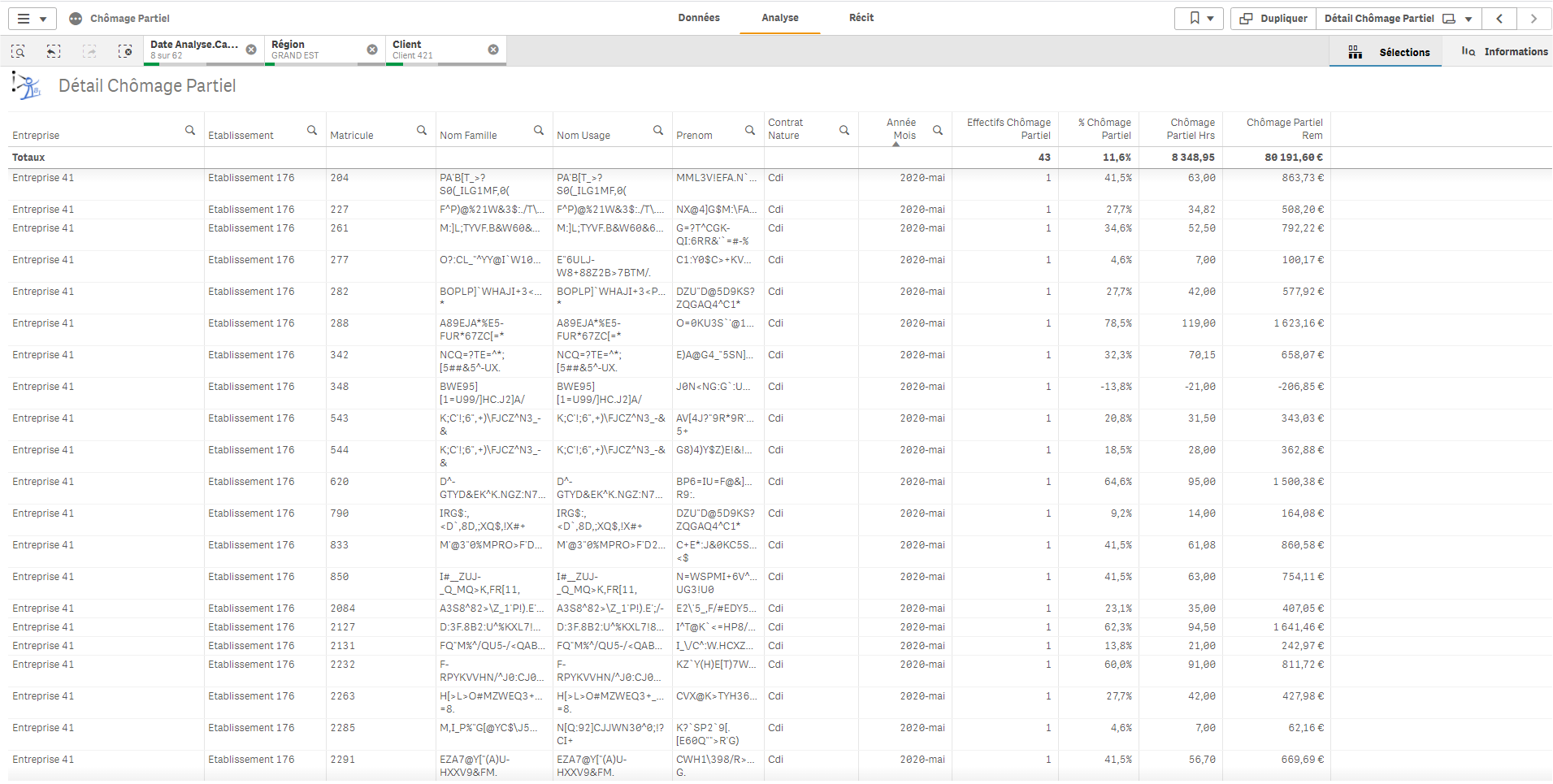Step back in selection history
The width and height of the screenshot is (1553, 784).
[54, 51]
